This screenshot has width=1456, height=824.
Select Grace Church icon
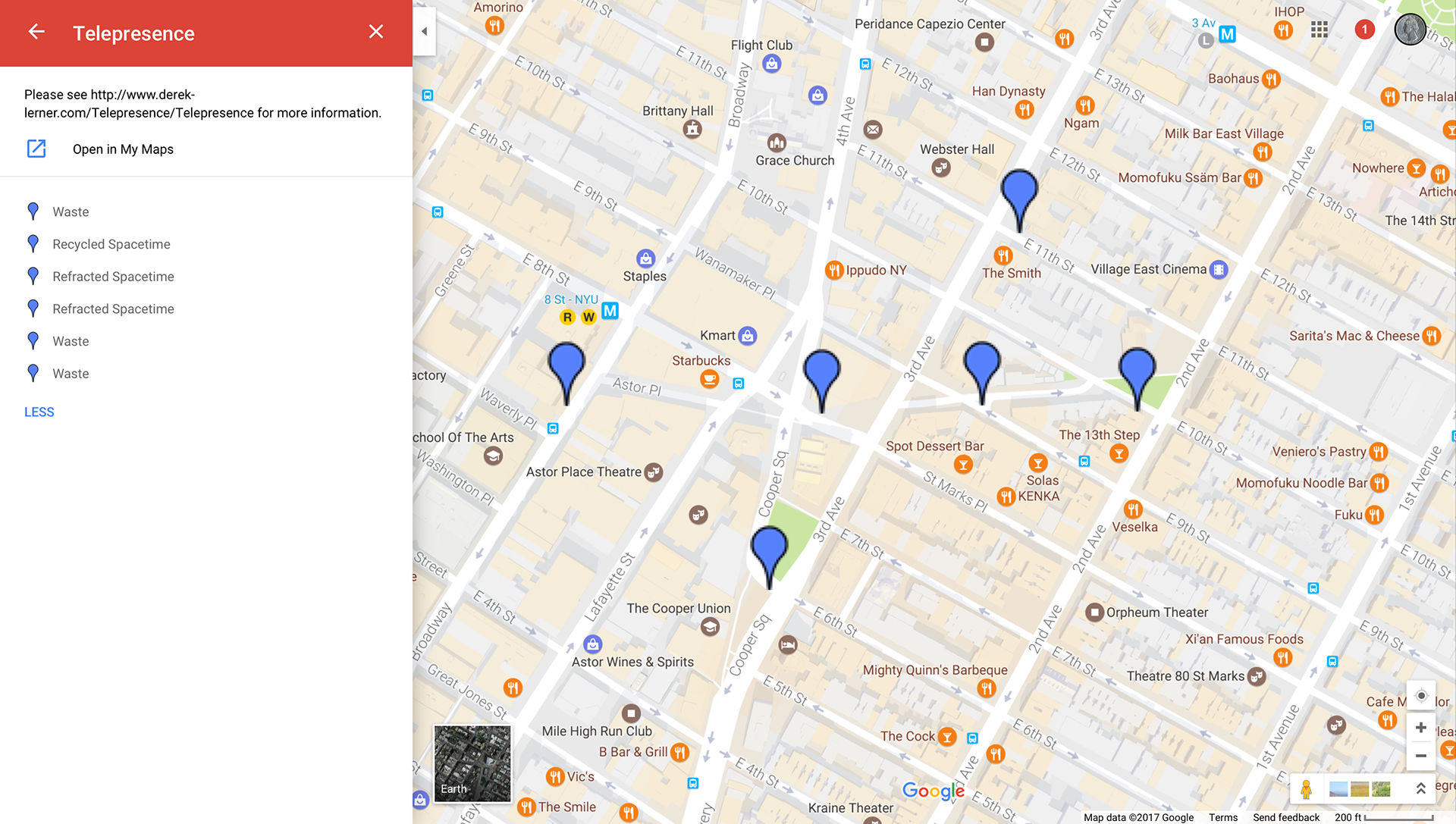coord(777,143)
